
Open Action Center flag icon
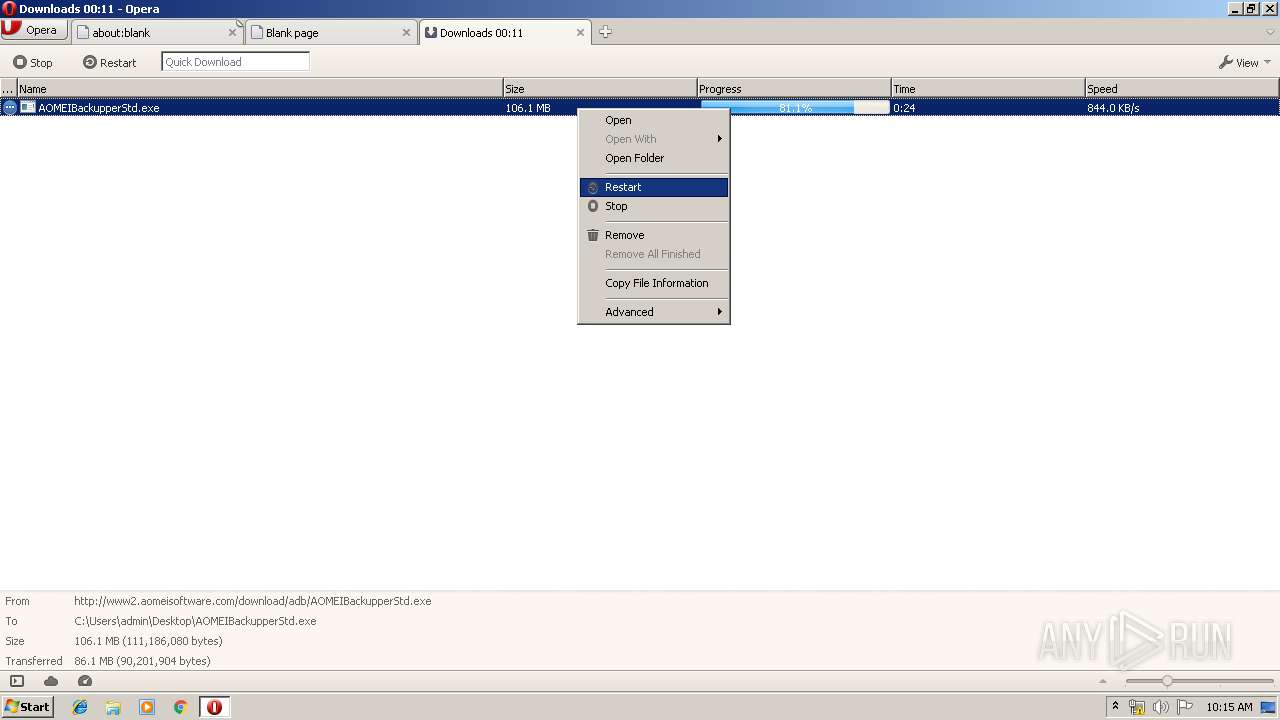[1184, 707]
